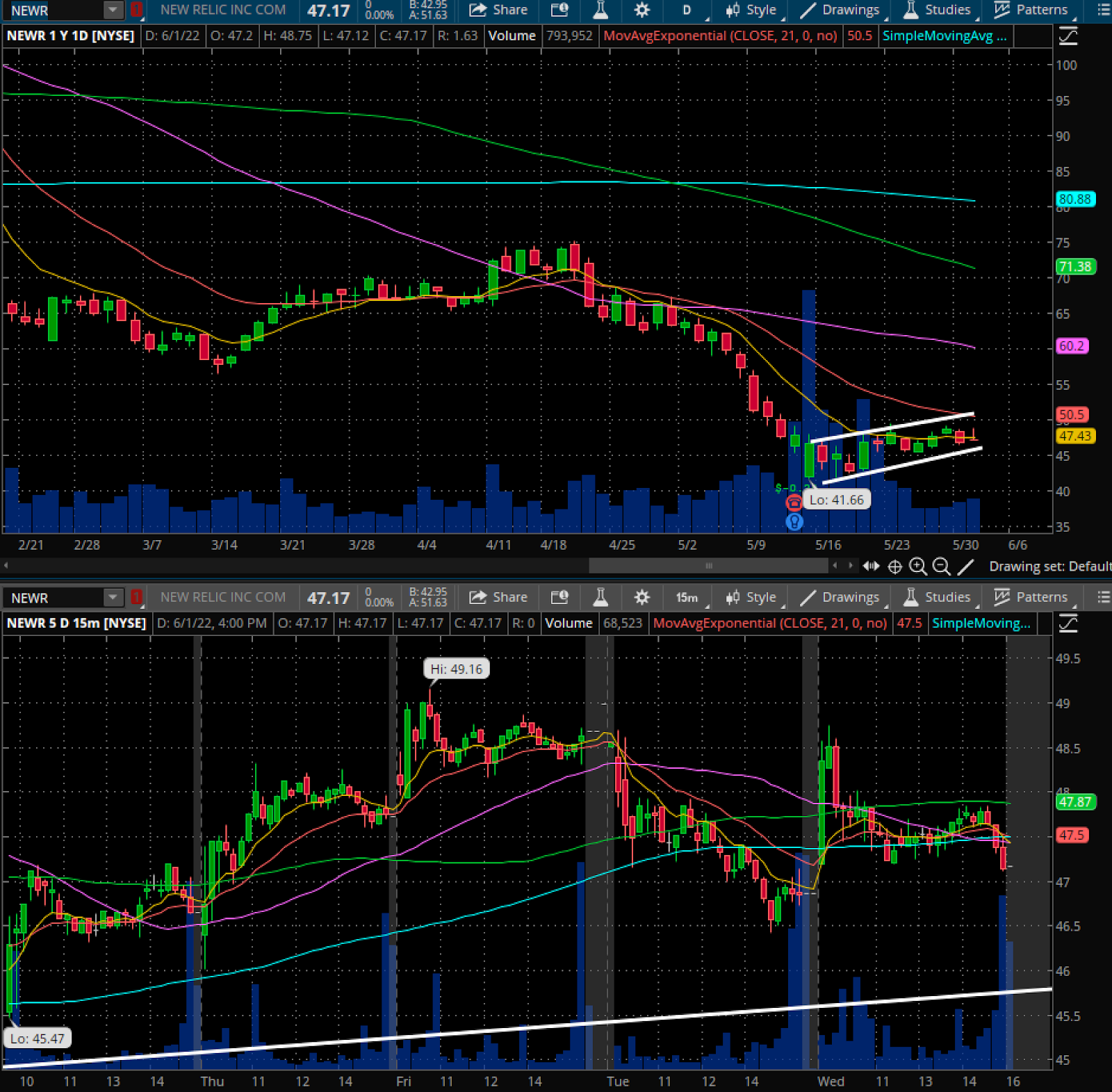Open the red link color selector in bottom chart
Image resolution: width=1112 pixels, height=1092 pixels.
136,597
